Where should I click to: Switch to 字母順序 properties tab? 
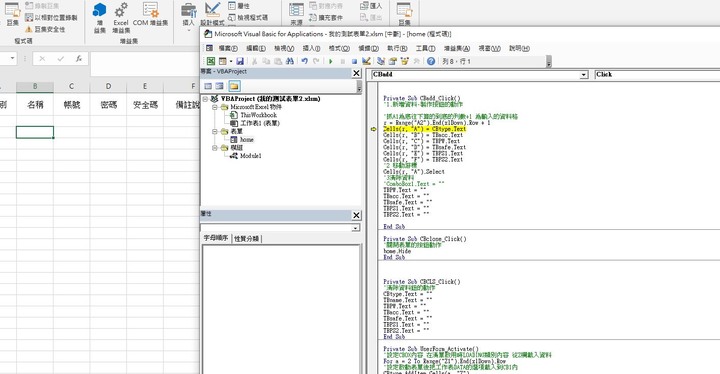pyautogui.click(x=216, y=238)
